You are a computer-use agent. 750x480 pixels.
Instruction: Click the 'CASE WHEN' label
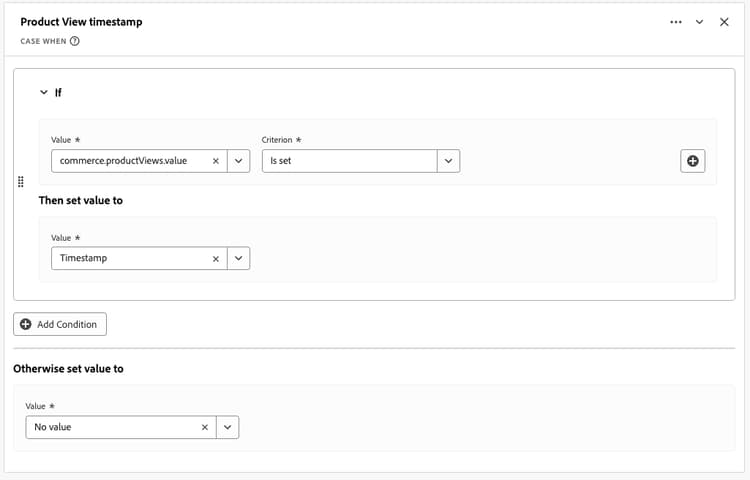coord(43,41)
